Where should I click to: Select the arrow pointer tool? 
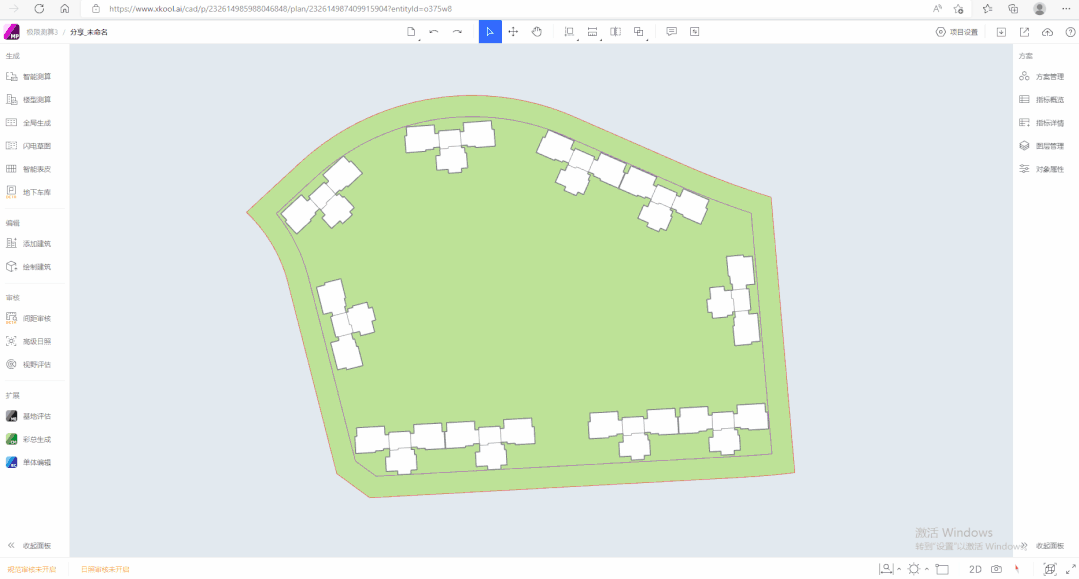490,32
